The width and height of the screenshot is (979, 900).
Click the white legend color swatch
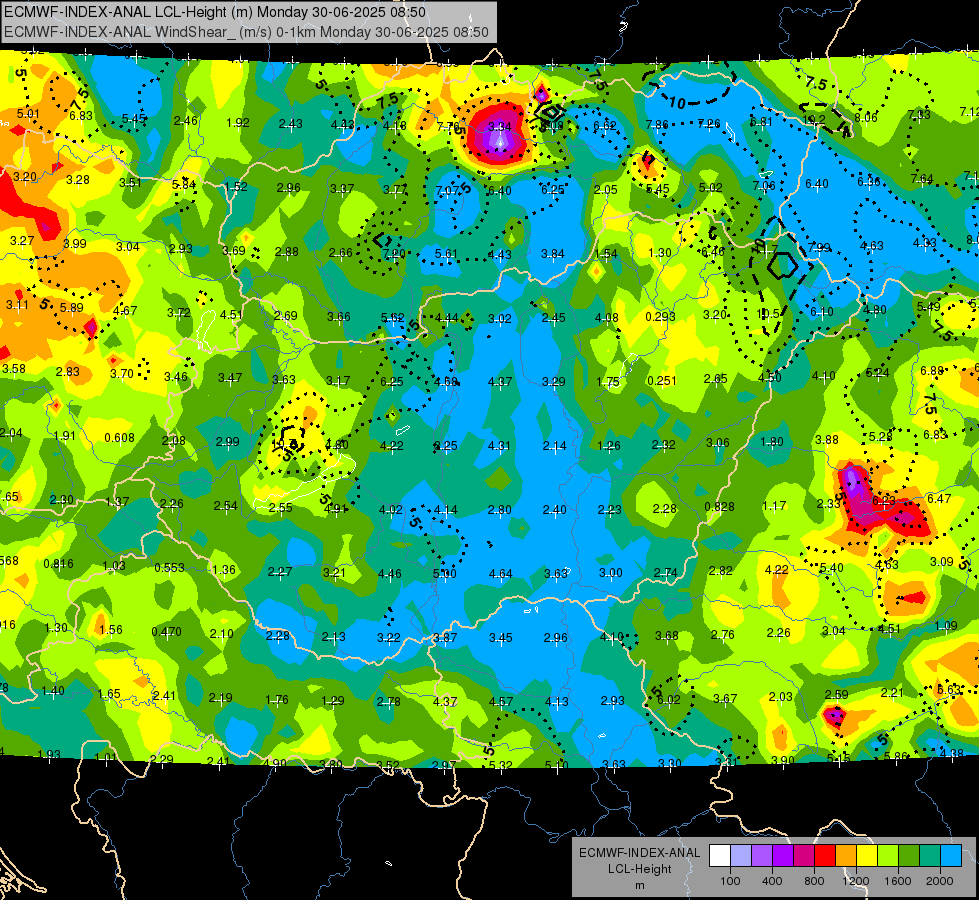pyautogui.click(x=720, y=855)
